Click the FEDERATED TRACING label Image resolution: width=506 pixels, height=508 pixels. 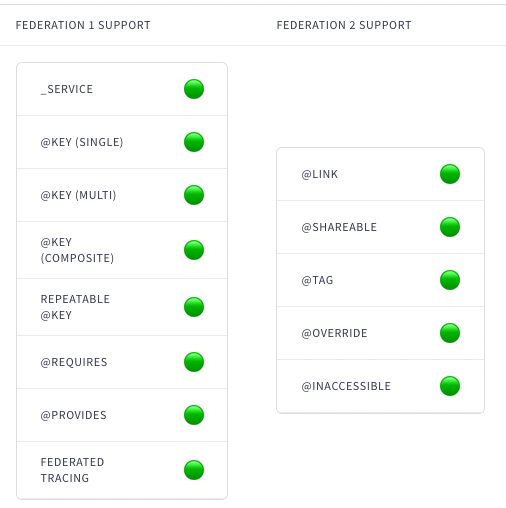[72, 470]
